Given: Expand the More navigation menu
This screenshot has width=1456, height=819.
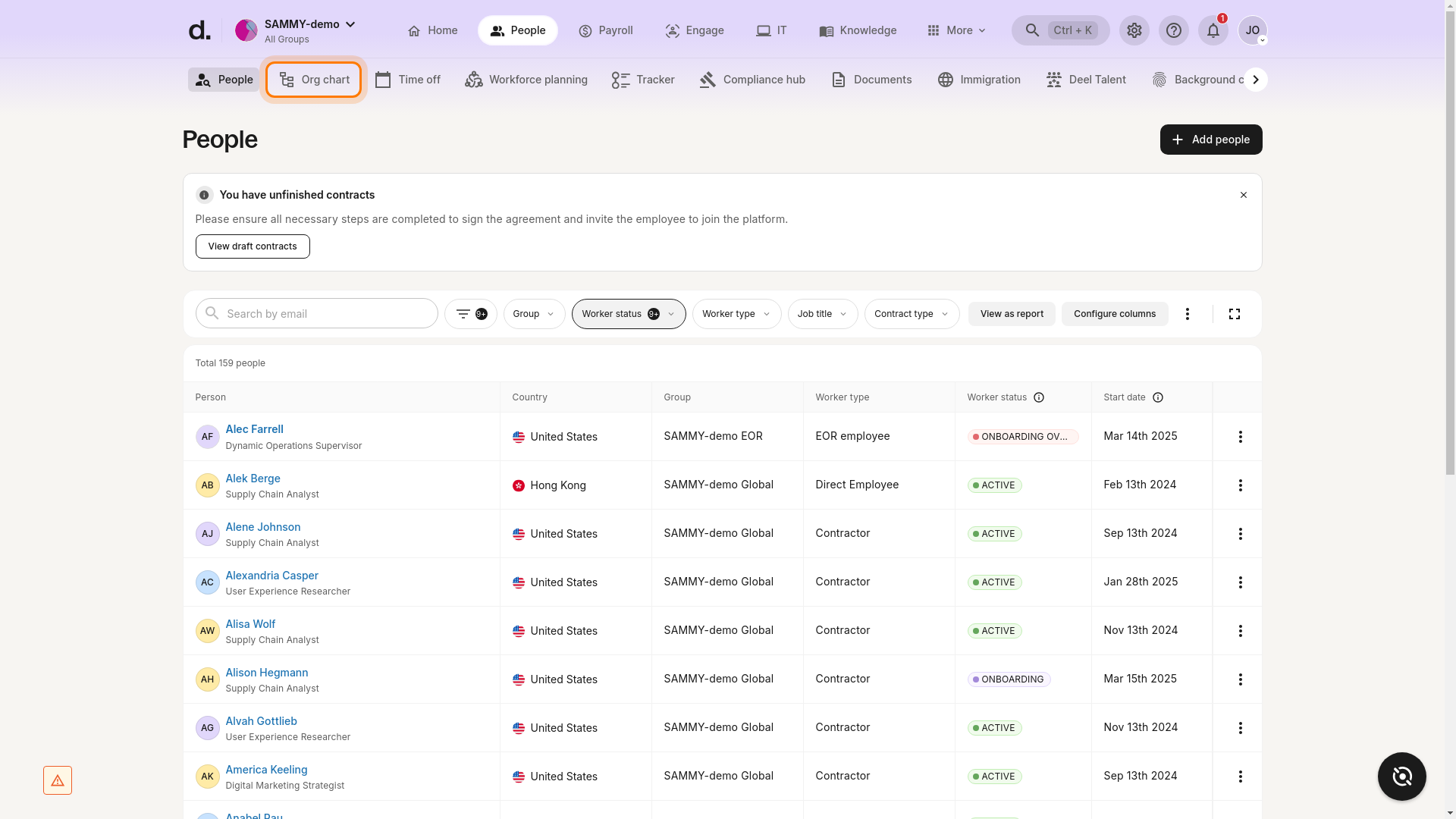Looking at the screenshot, I should point(956,30).
